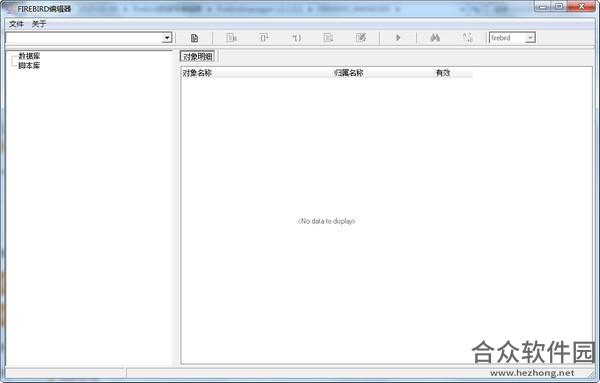Click the toolbar icon left of the edit pencil
Viewport: 600px width, 383px height.
coord(328,38)
